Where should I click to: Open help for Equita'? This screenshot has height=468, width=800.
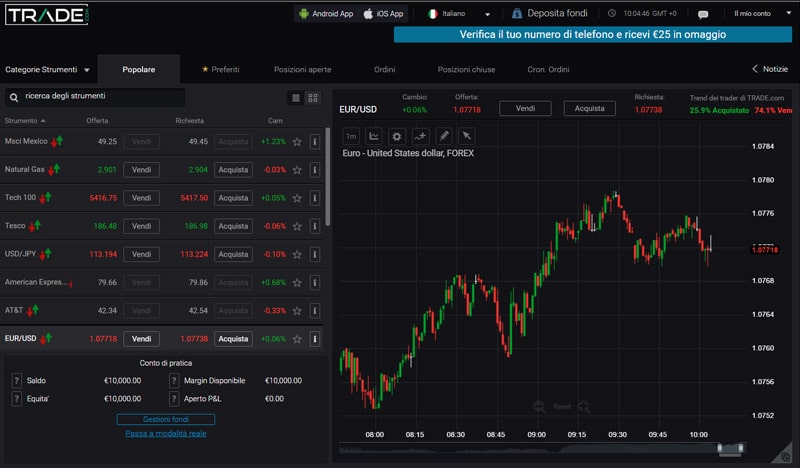[x=17, y=399]
